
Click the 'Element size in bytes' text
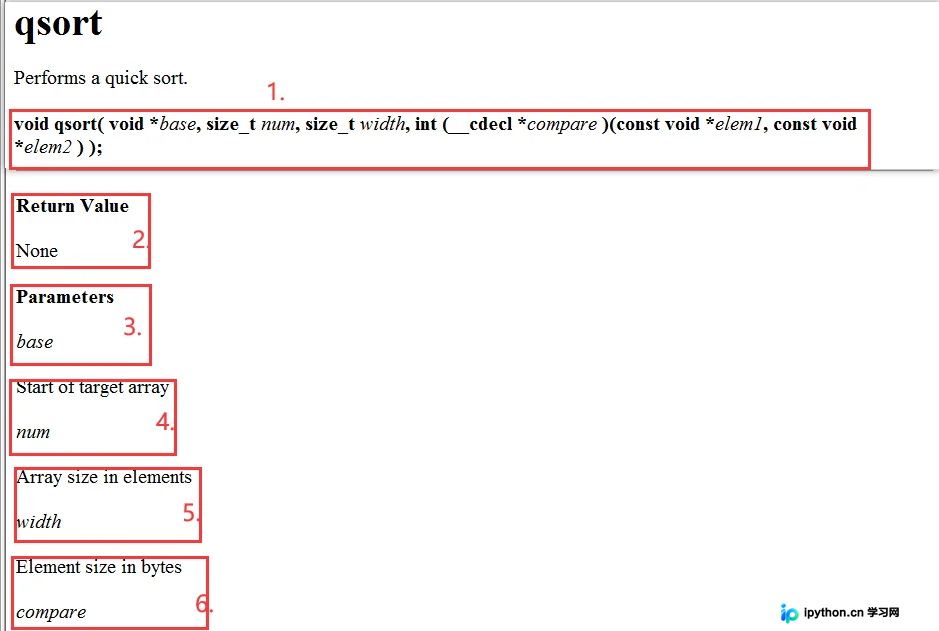coord(99,567)
